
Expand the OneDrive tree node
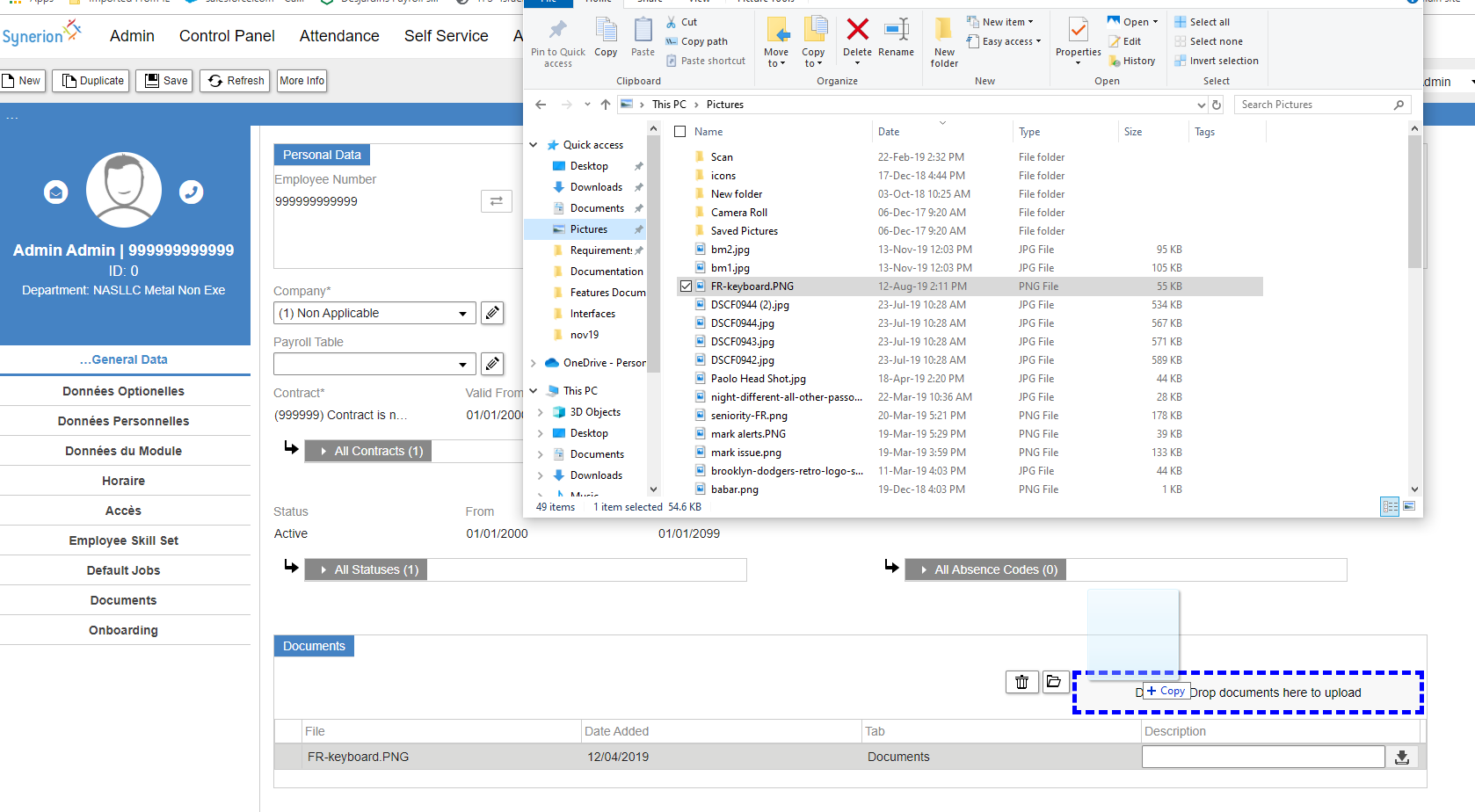point(534,363)
